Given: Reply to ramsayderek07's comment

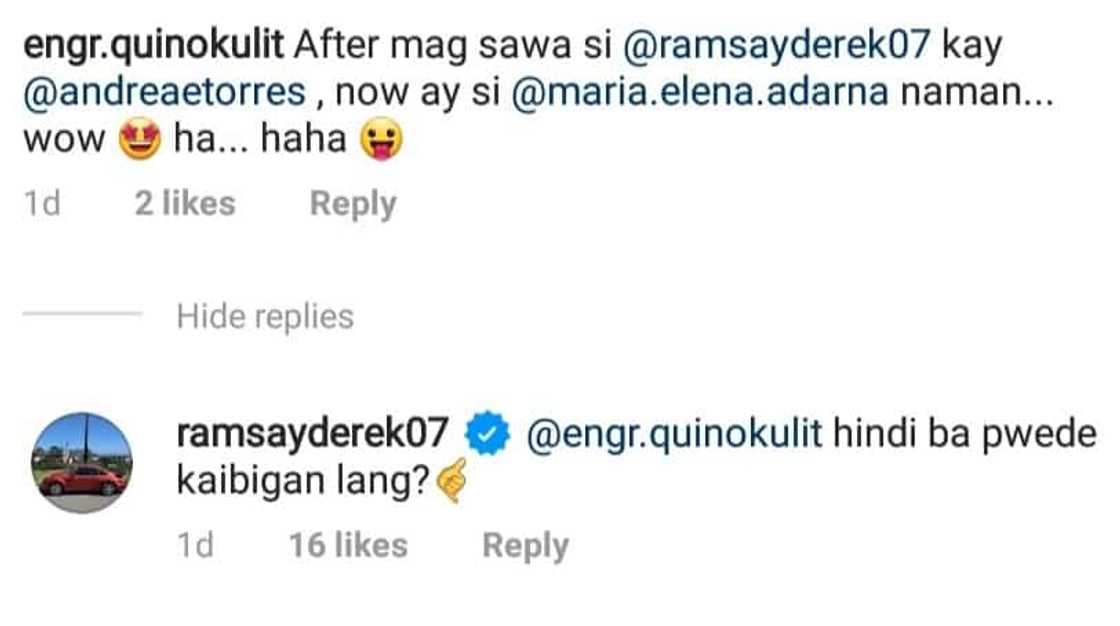Looking at the screenshot, I should [526, 547].
